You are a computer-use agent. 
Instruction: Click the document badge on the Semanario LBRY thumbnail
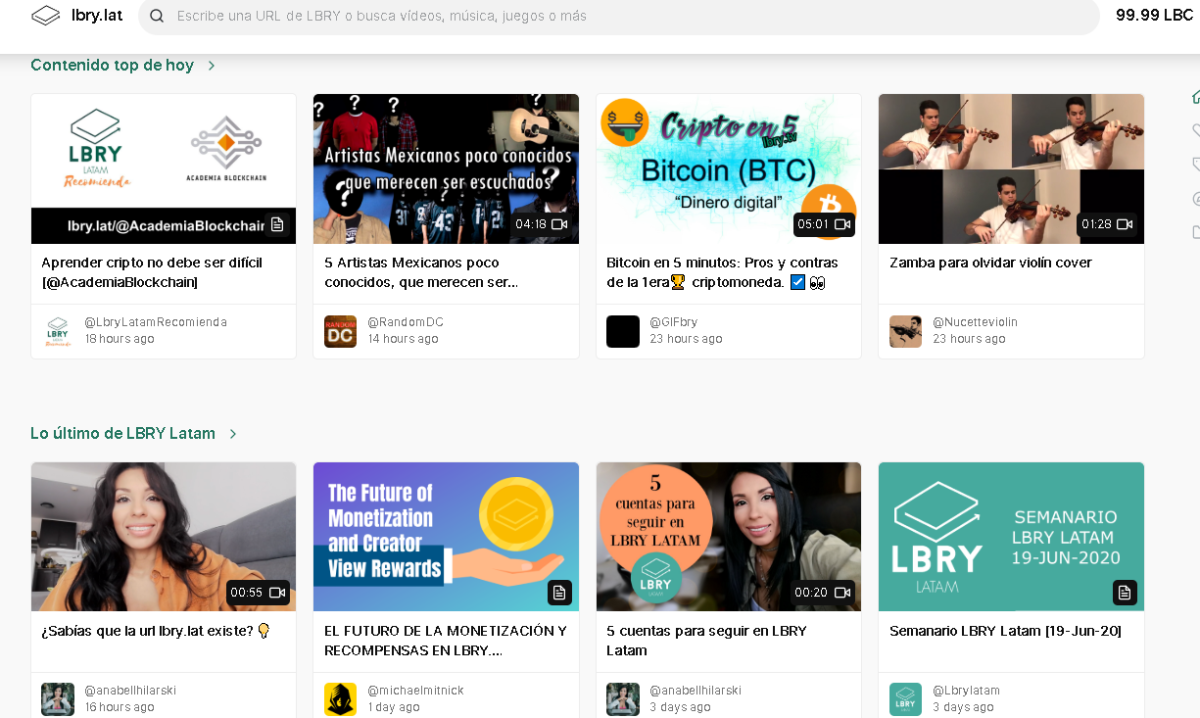coord(1125,592)
